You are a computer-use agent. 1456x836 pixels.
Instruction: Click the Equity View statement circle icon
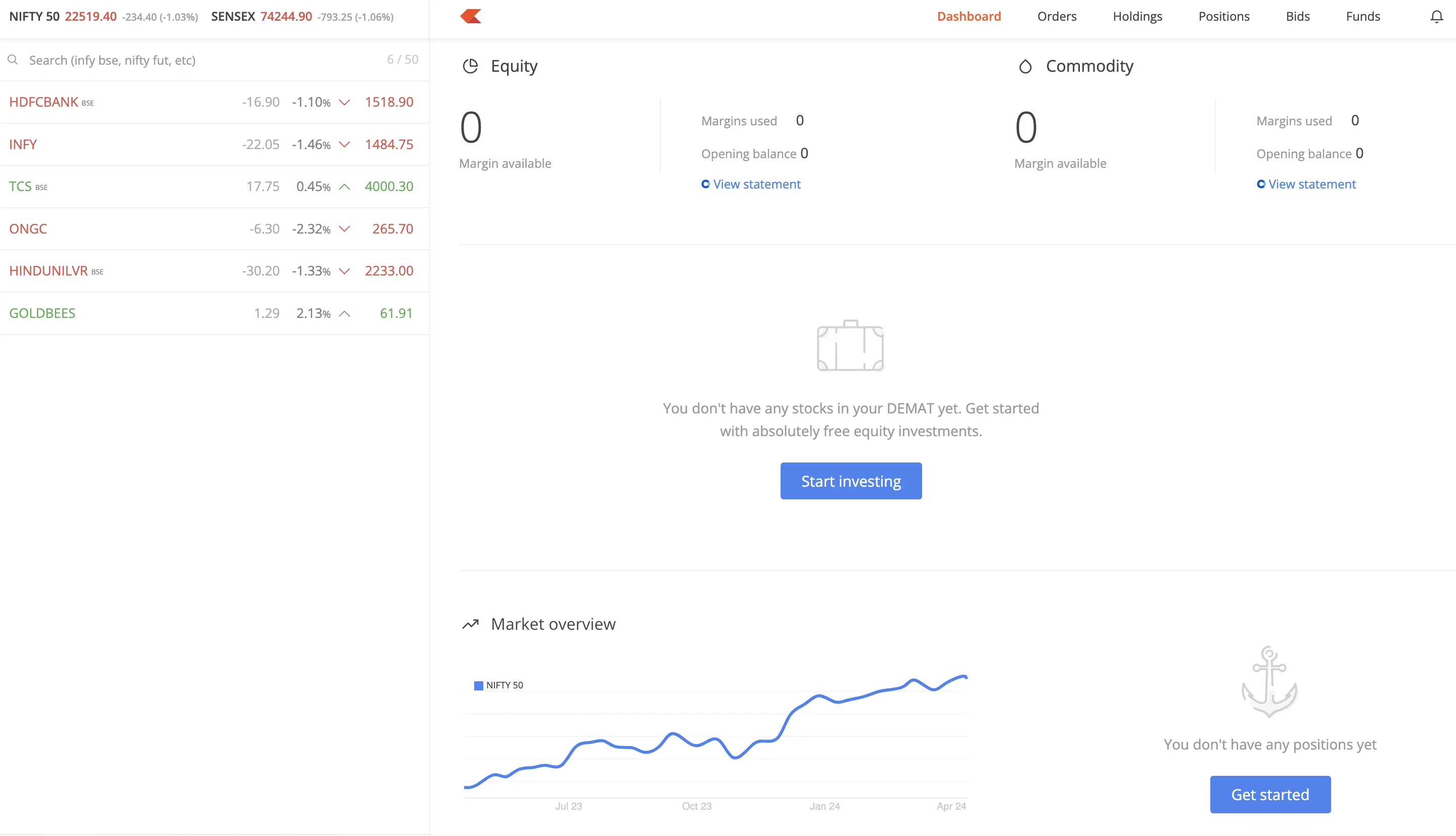(706, 184)
